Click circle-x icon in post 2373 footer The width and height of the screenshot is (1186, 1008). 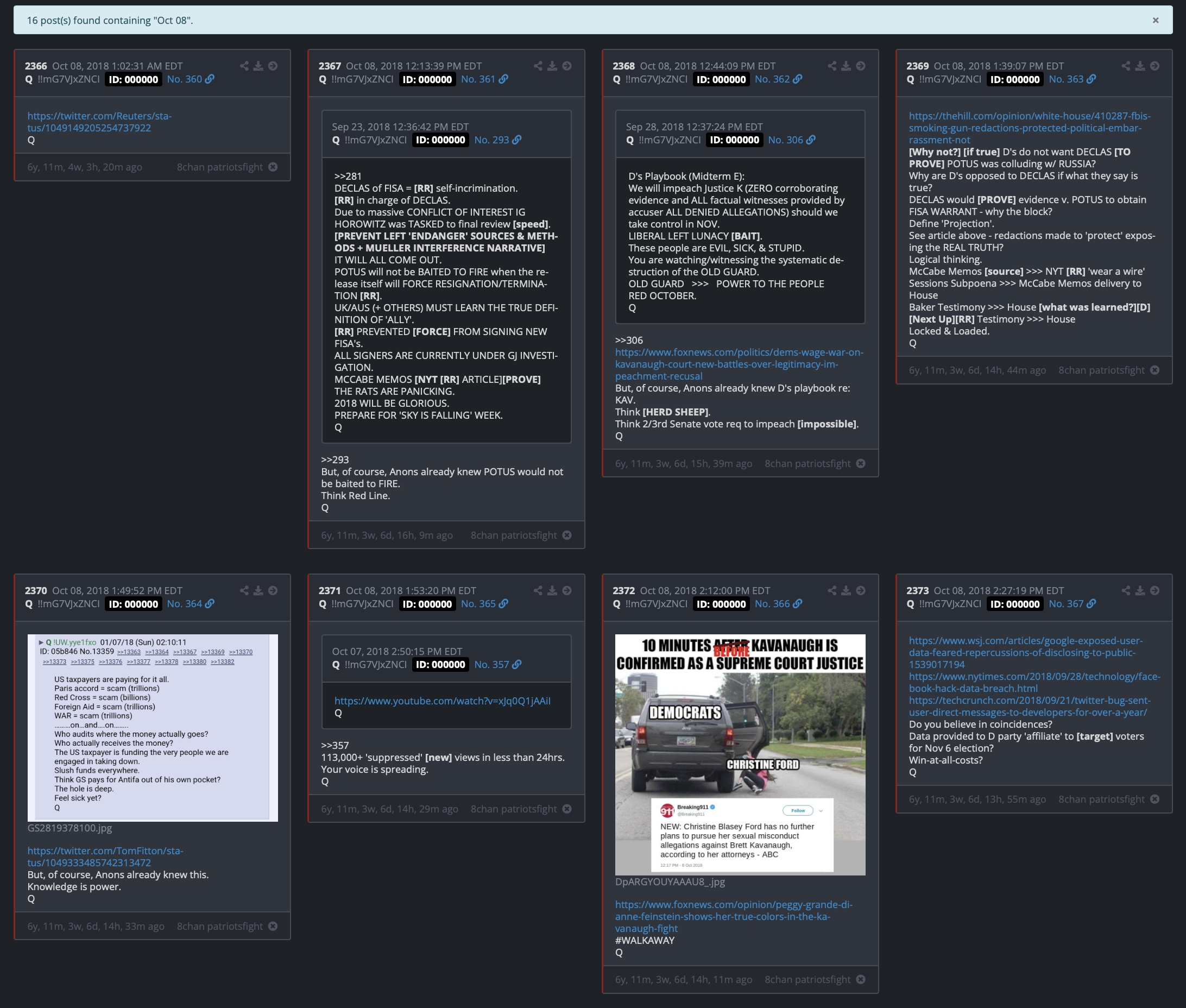point(1155,799)
